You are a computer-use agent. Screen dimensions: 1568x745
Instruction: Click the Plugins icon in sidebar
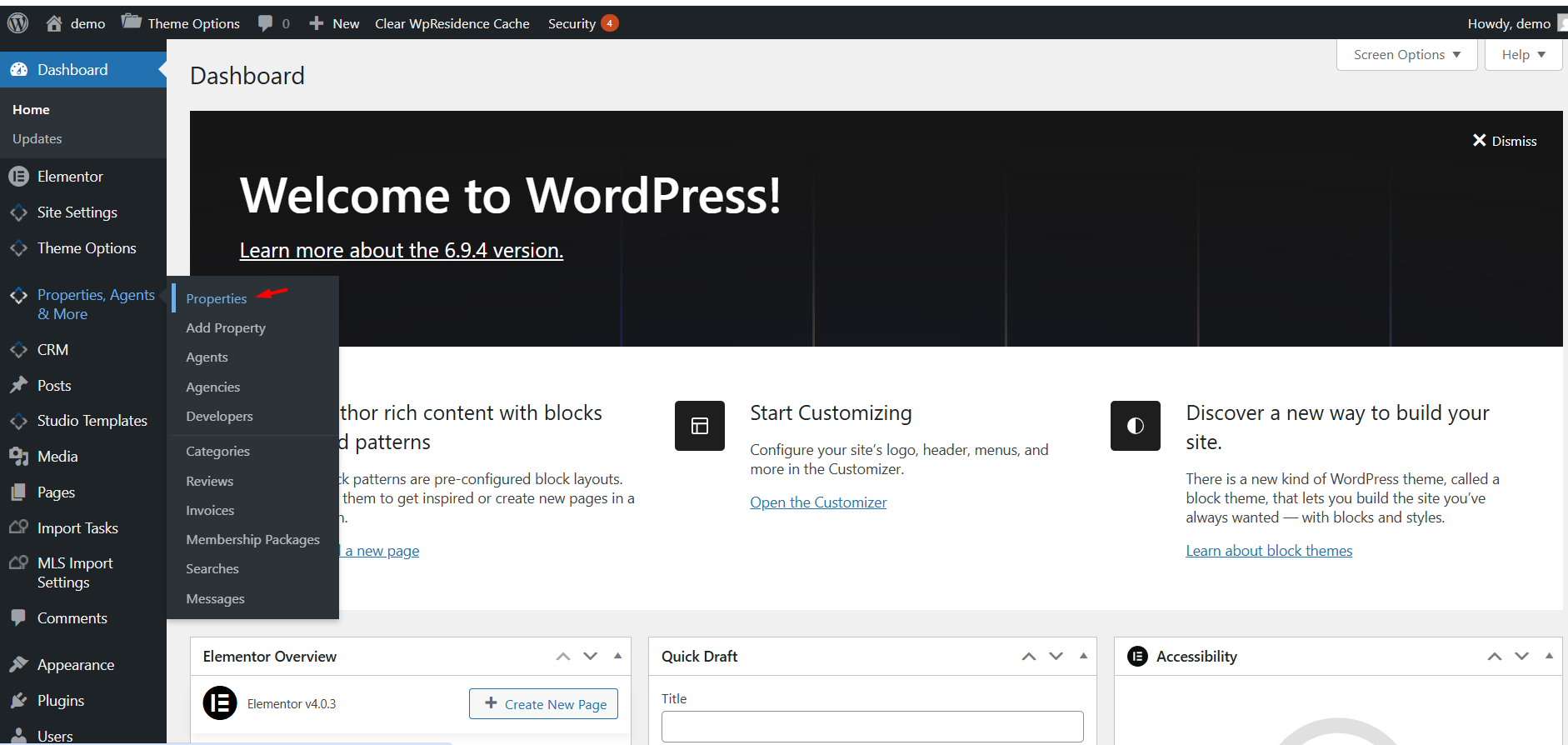[x=18, y=701]
